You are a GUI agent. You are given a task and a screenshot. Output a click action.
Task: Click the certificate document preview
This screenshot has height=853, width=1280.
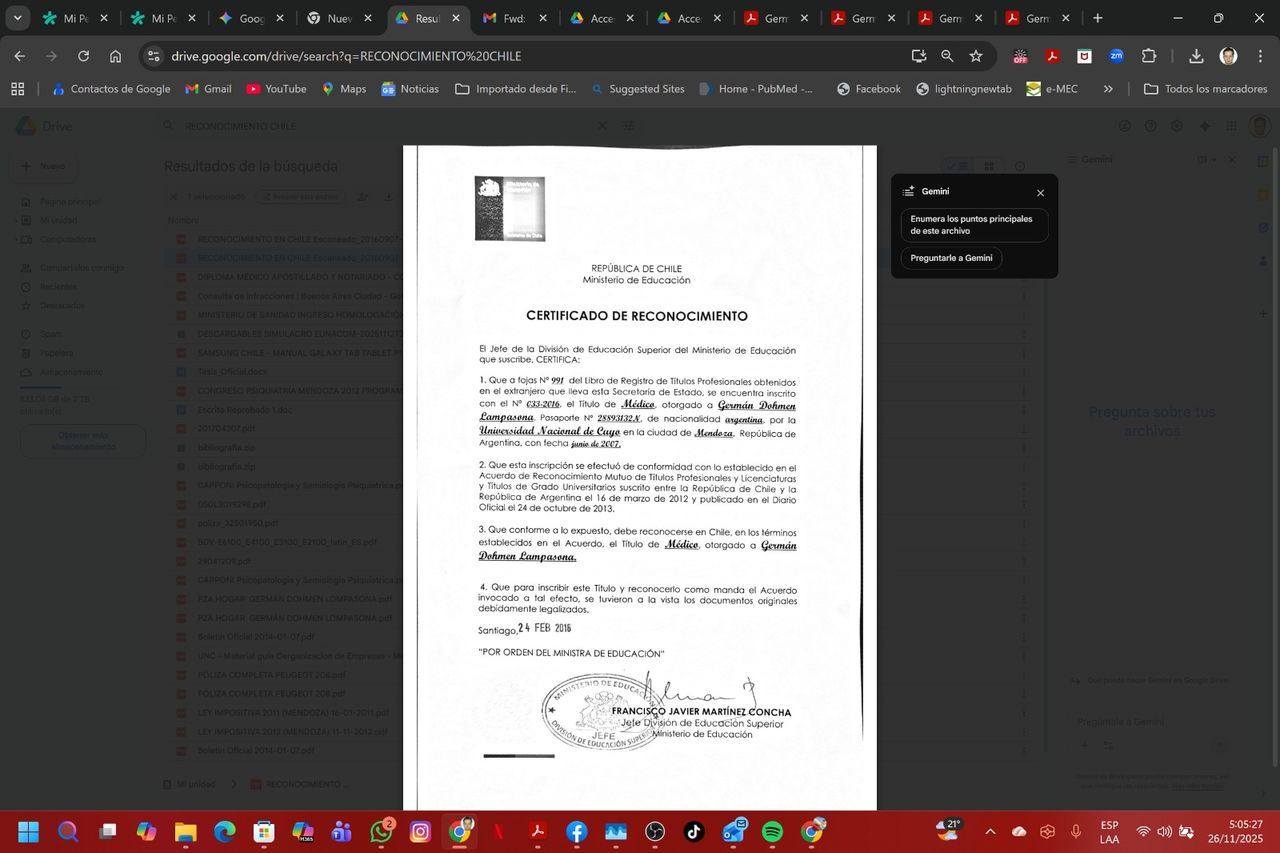639,470
